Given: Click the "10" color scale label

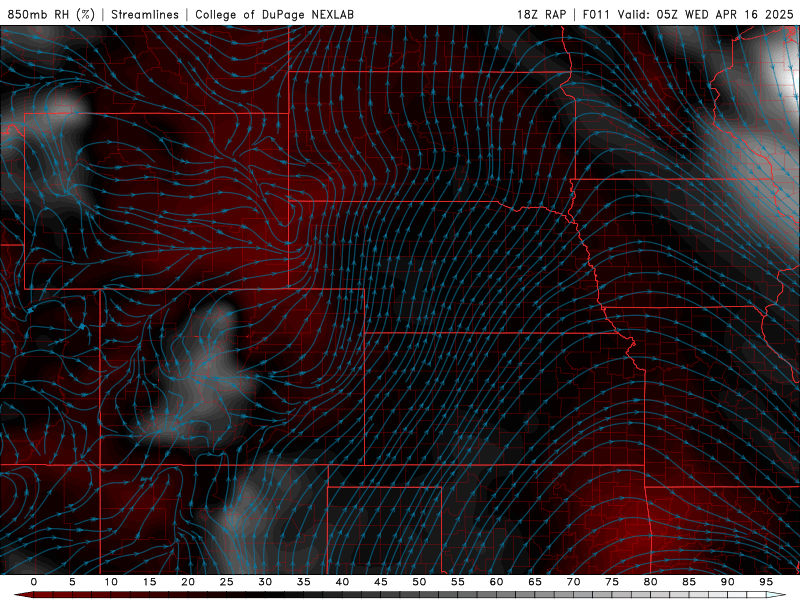Looking at the screenshot, I should point(111,582).
